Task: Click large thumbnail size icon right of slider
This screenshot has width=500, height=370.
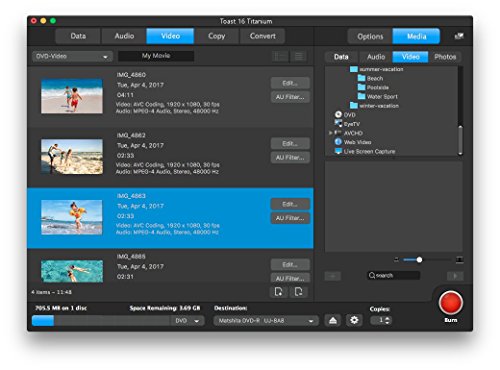Action: [x=459, y=259]
